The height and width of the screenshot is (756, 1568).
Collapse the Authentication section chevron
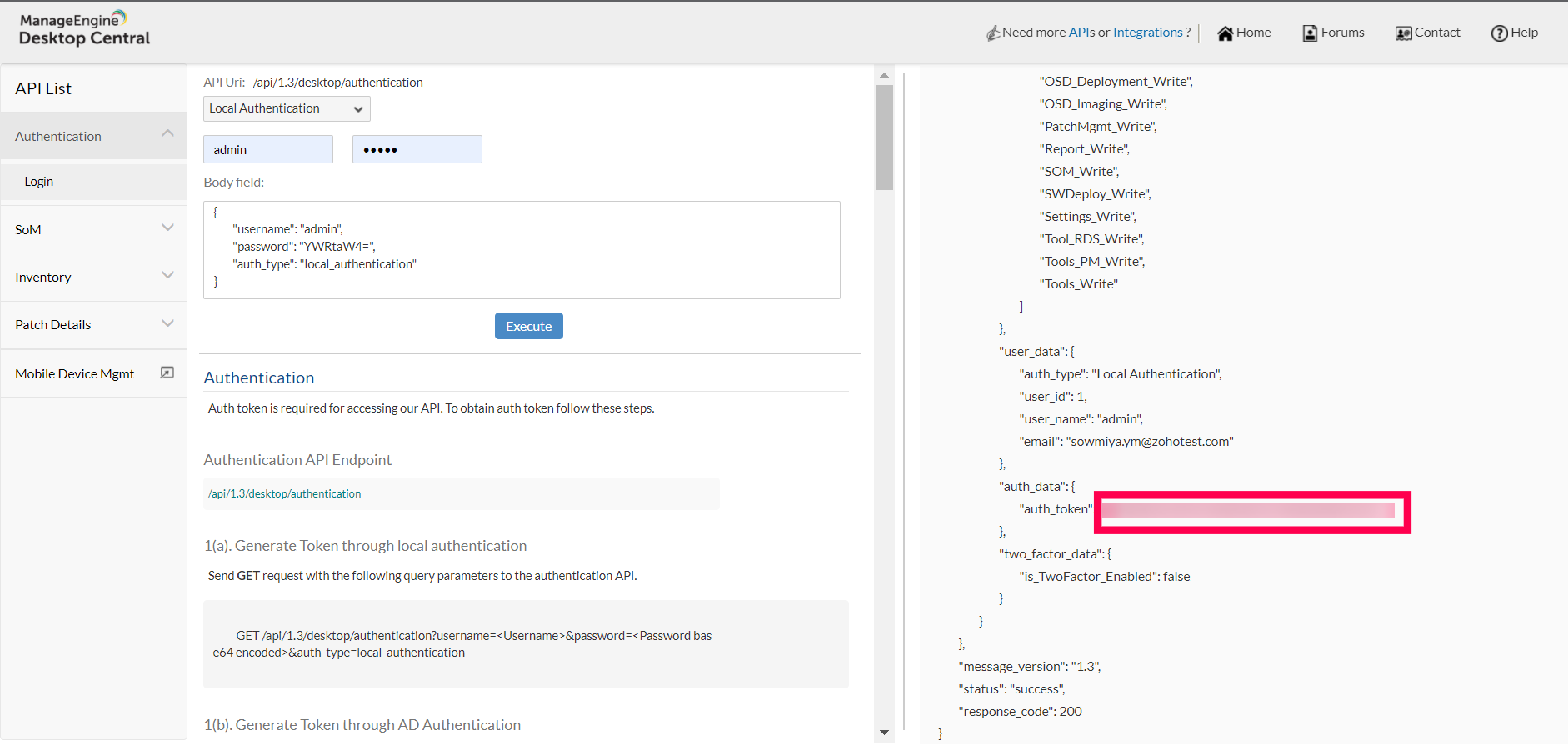coord(168,133)
